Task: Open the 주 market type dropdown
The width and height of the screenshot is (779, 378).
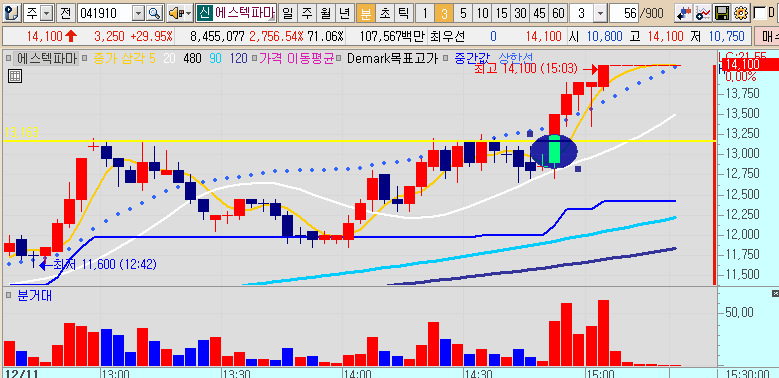Action: (47, 13)
